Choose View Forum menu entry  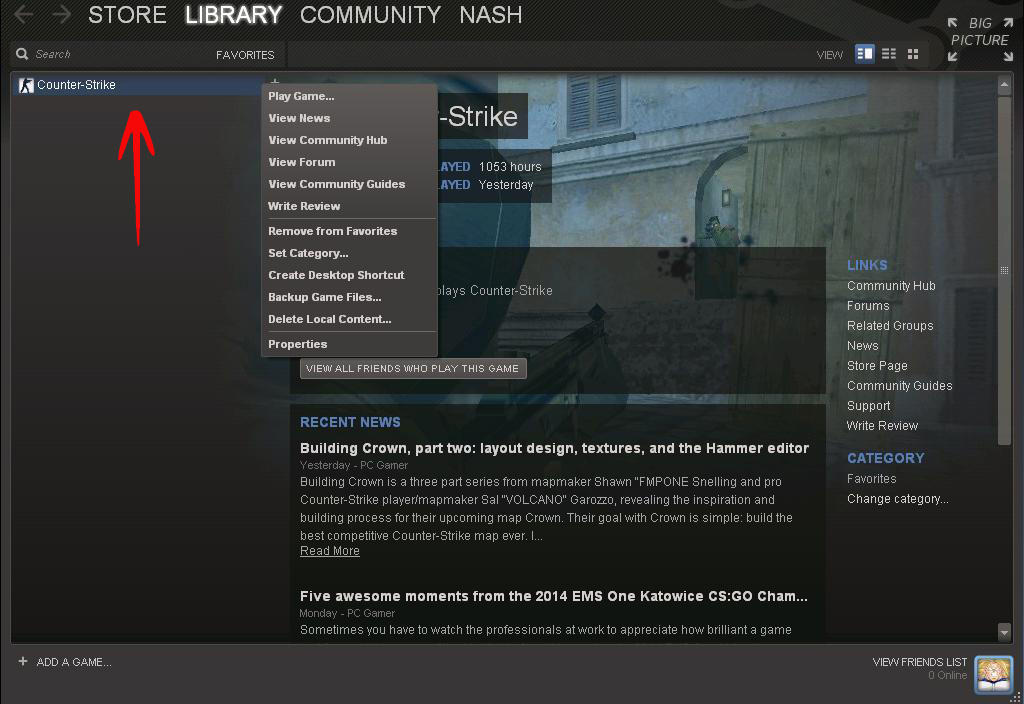pos(302,162)
